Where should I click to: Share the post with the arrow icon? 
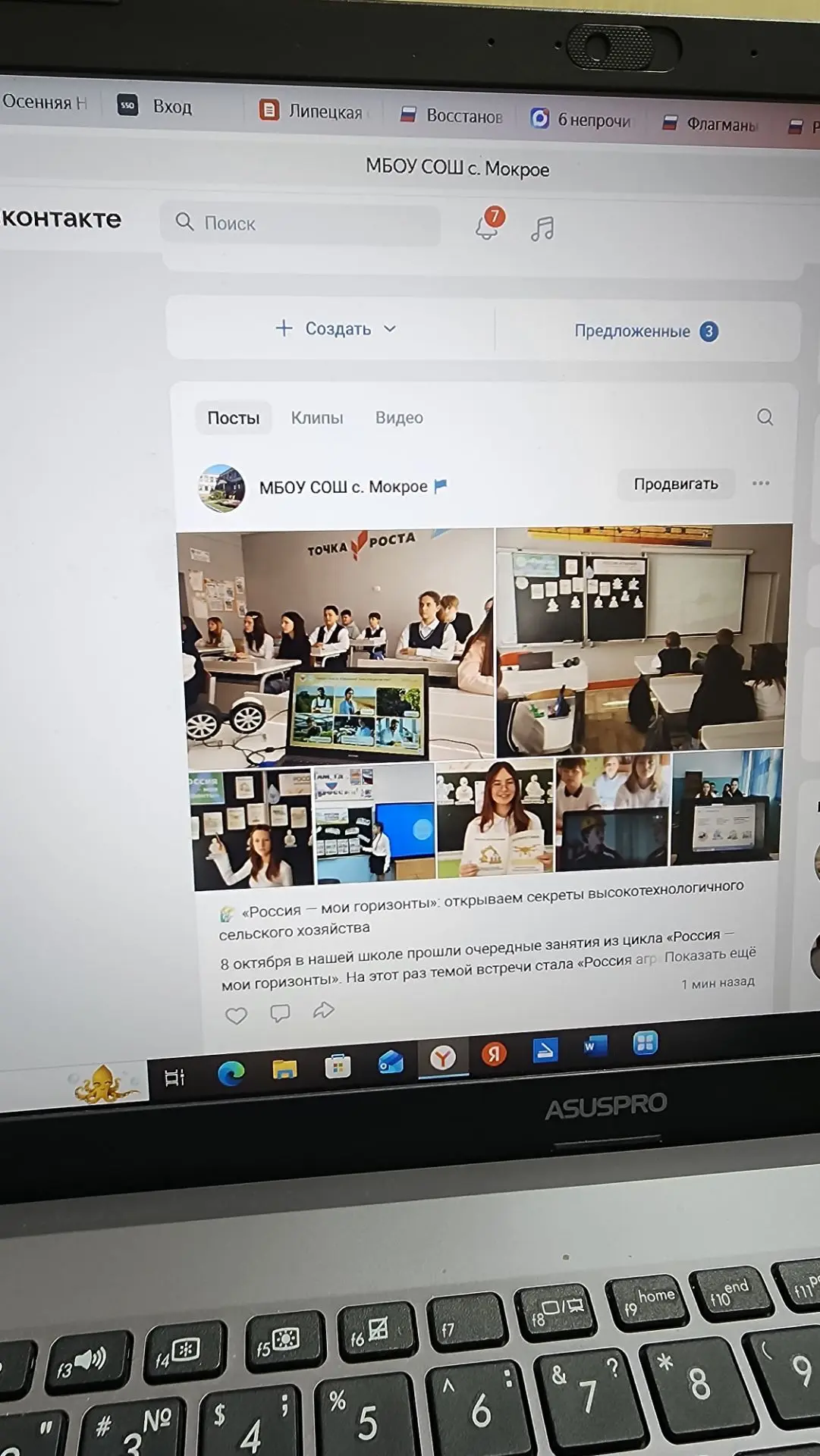click(x=324, y=1009)
